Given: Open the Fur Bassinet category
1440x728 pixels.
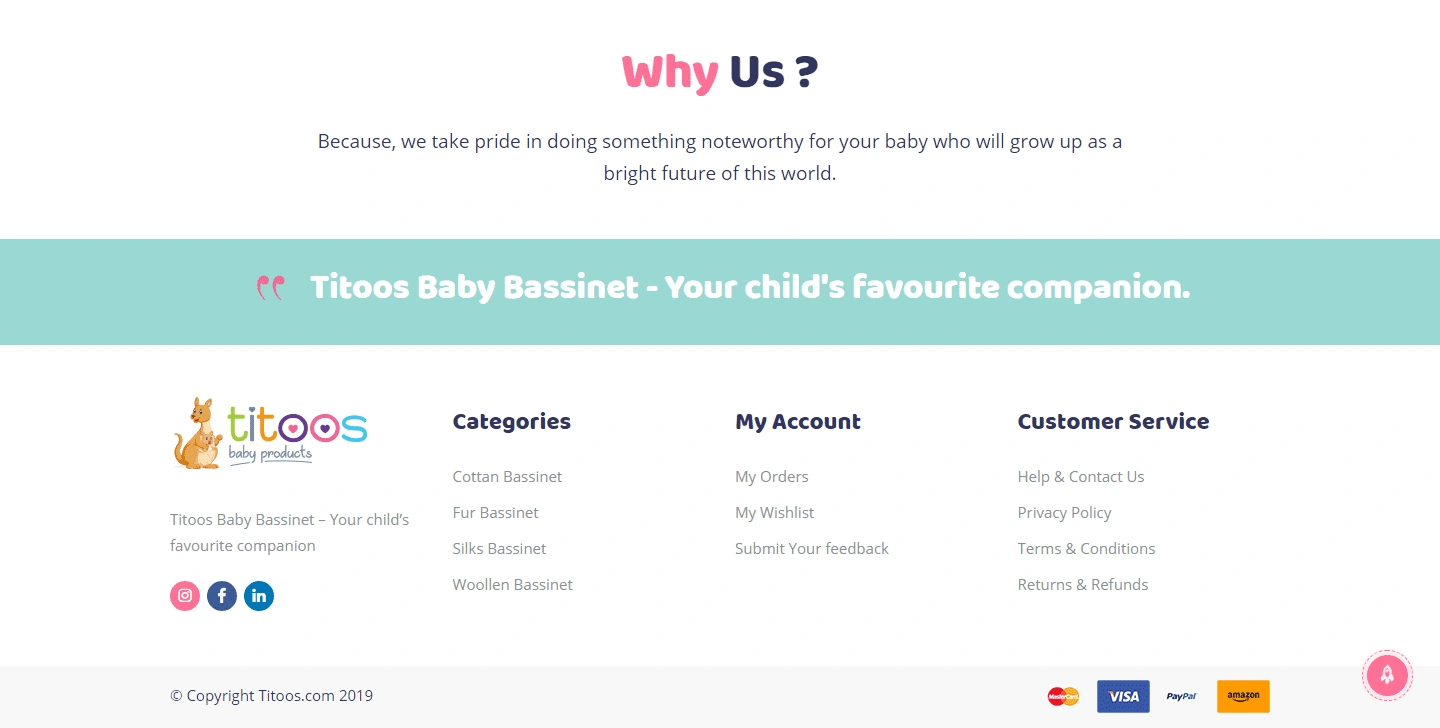Looking at the screenshot, I should [x=495, y=513].
